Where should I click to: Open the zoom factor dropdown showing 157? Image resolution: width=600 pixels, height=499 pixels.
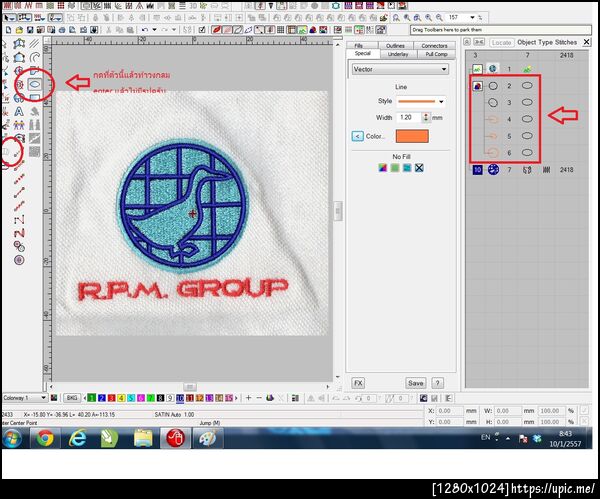472,18
